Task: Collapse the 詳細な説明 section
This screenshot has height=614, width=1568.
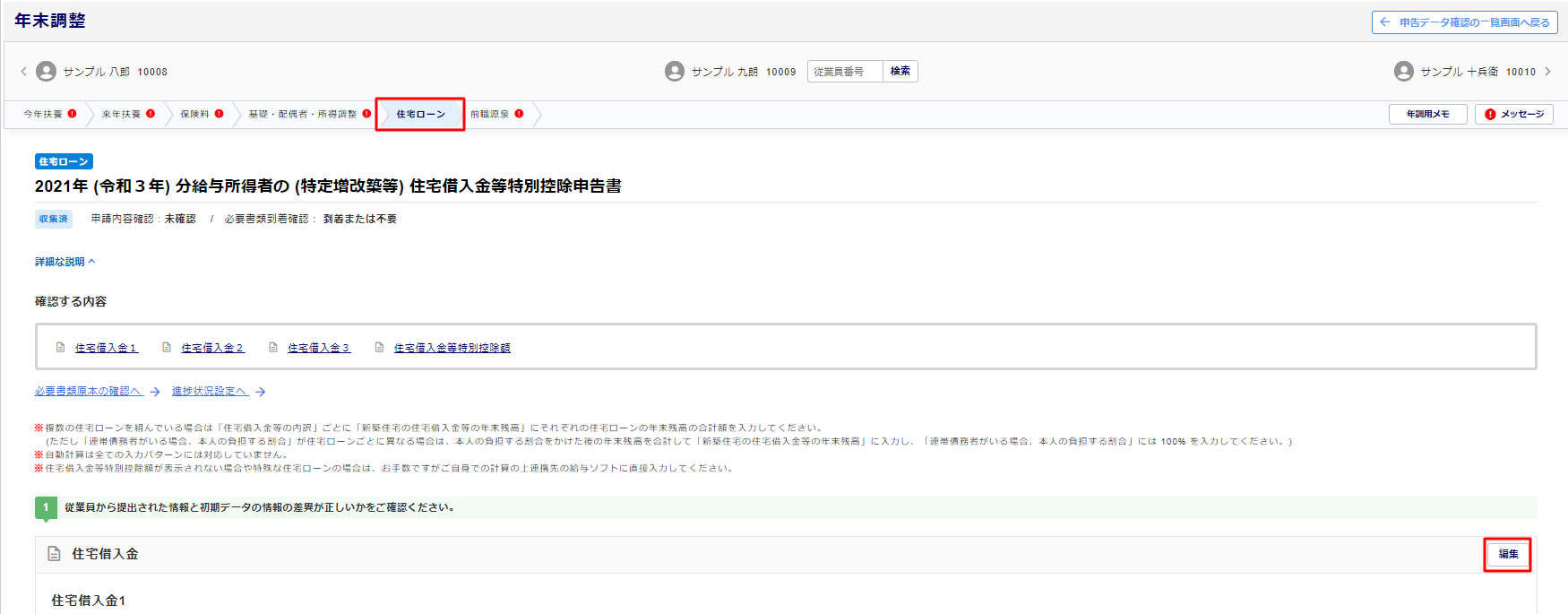Action: [65, 262]
